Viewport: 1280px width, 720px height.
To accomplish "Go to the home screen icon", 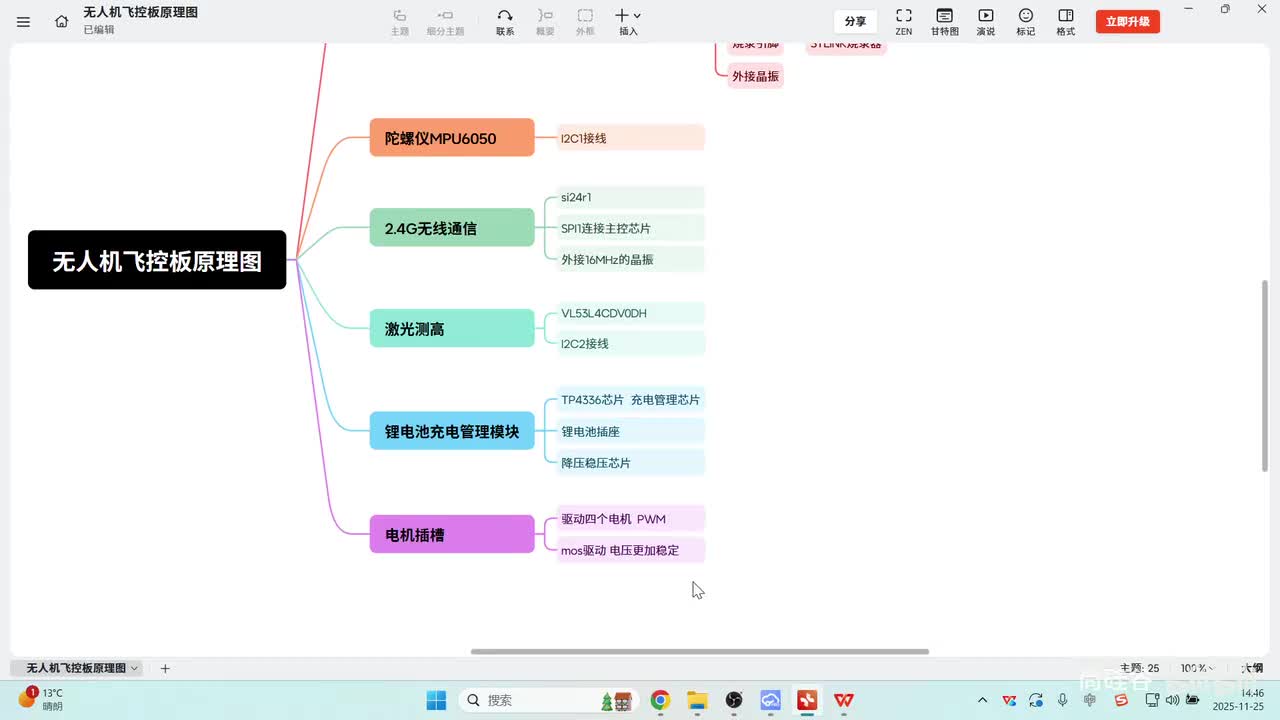I will (62, 21).
